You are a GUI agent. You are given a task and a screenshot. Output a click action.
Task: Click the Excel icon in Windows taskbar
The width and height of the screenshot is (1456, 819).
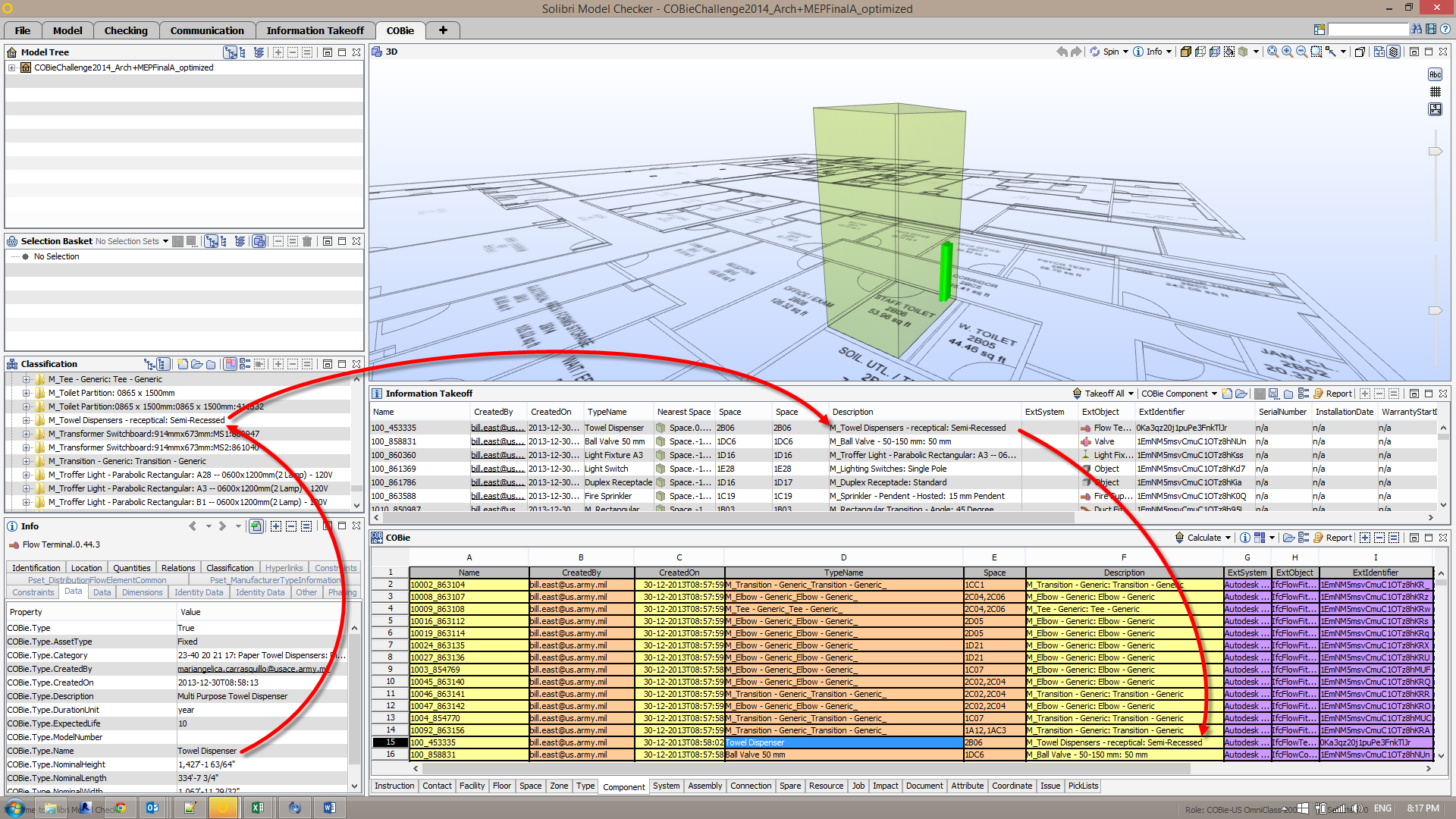coord(257,808)
